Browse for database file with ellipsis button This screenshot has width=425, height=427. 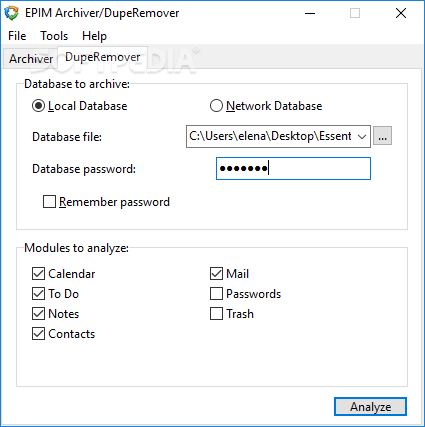[x=382, y=136]
